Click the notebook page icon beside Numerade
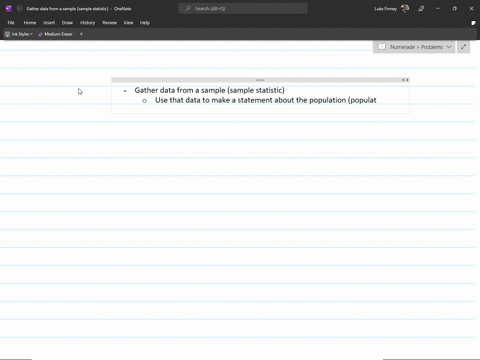The width and height of the screenshot is (480, 360). (382, 47)
